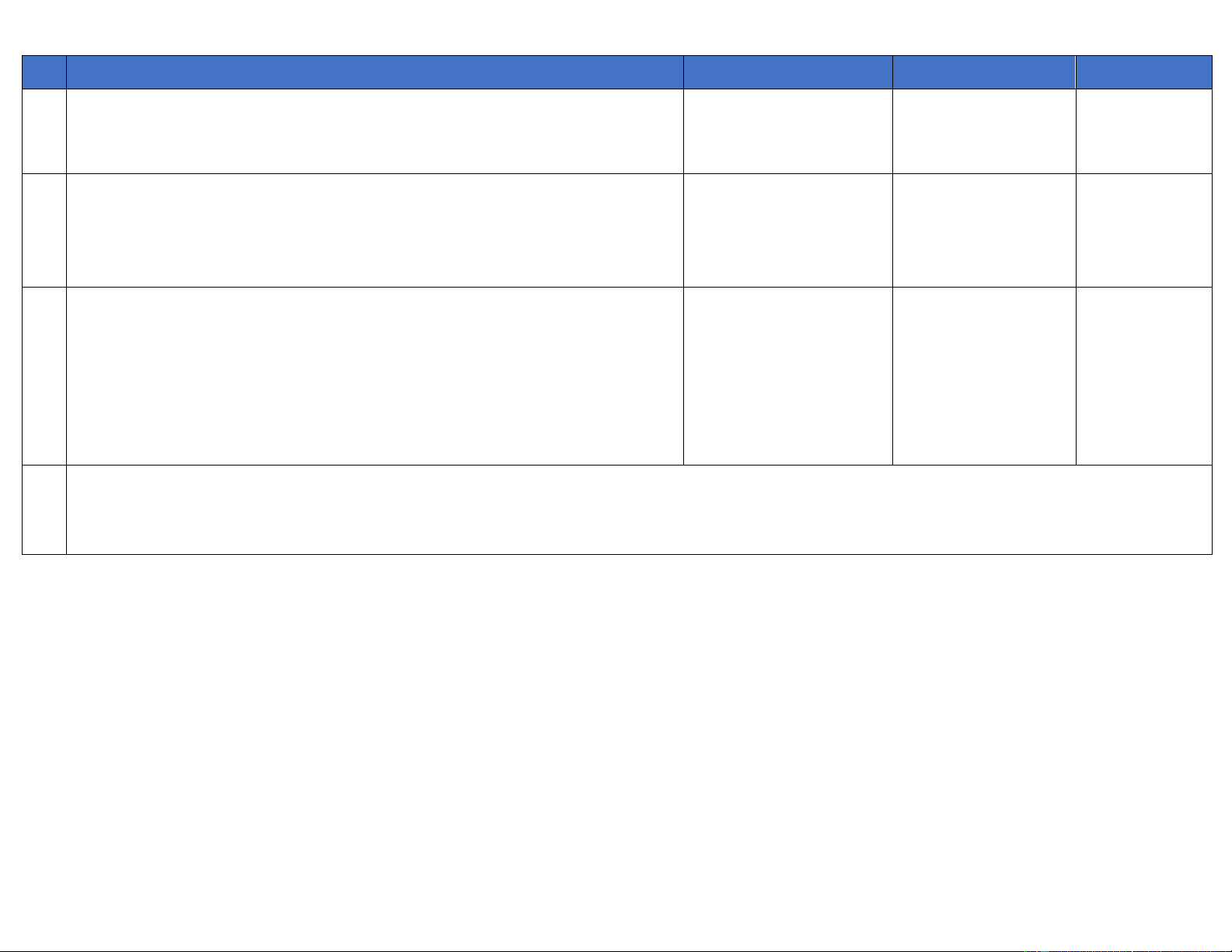Click second white row's narrow leftmost cell

[44, 230]
